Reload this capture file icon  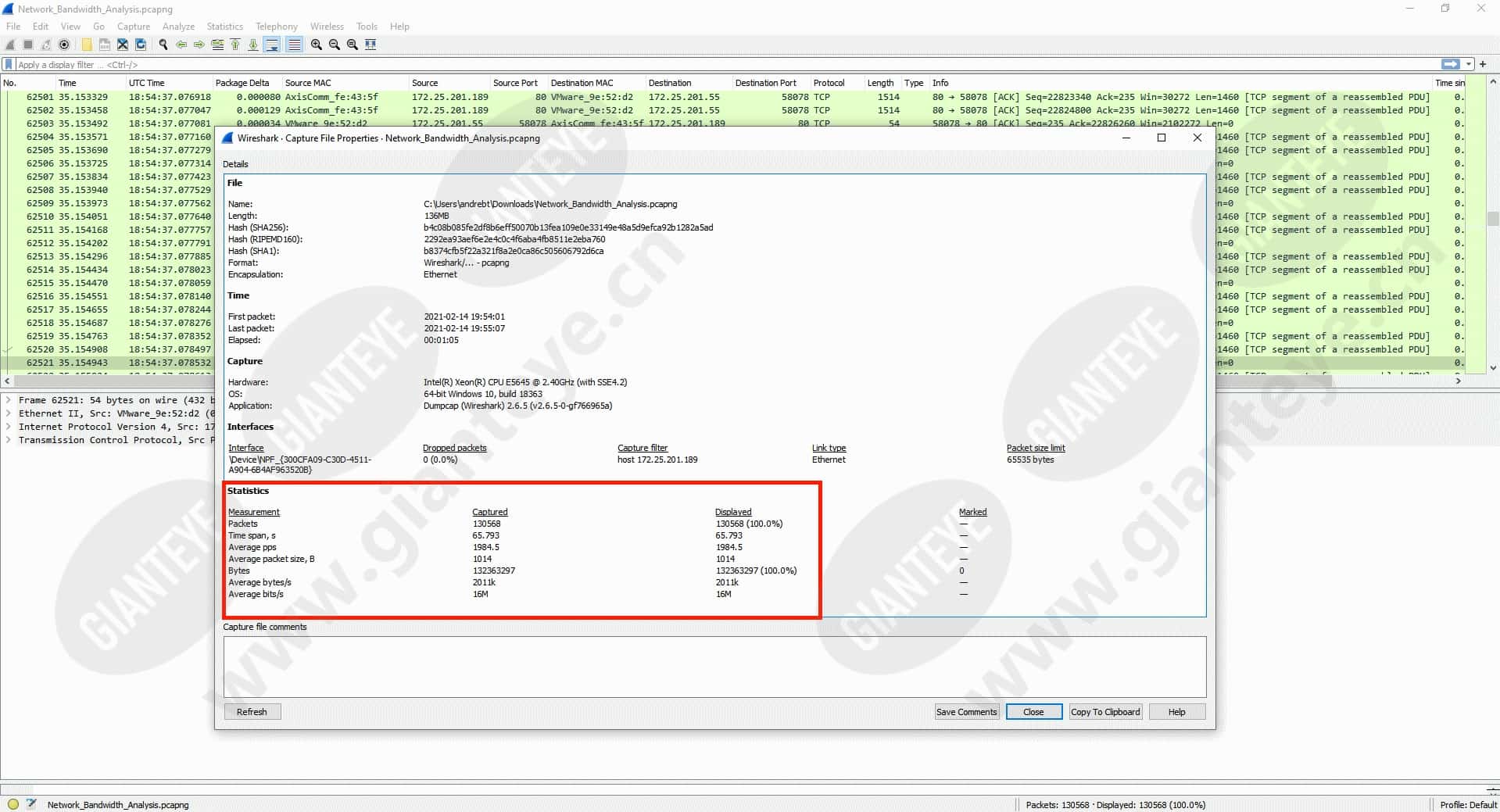[x=141, y=45]
